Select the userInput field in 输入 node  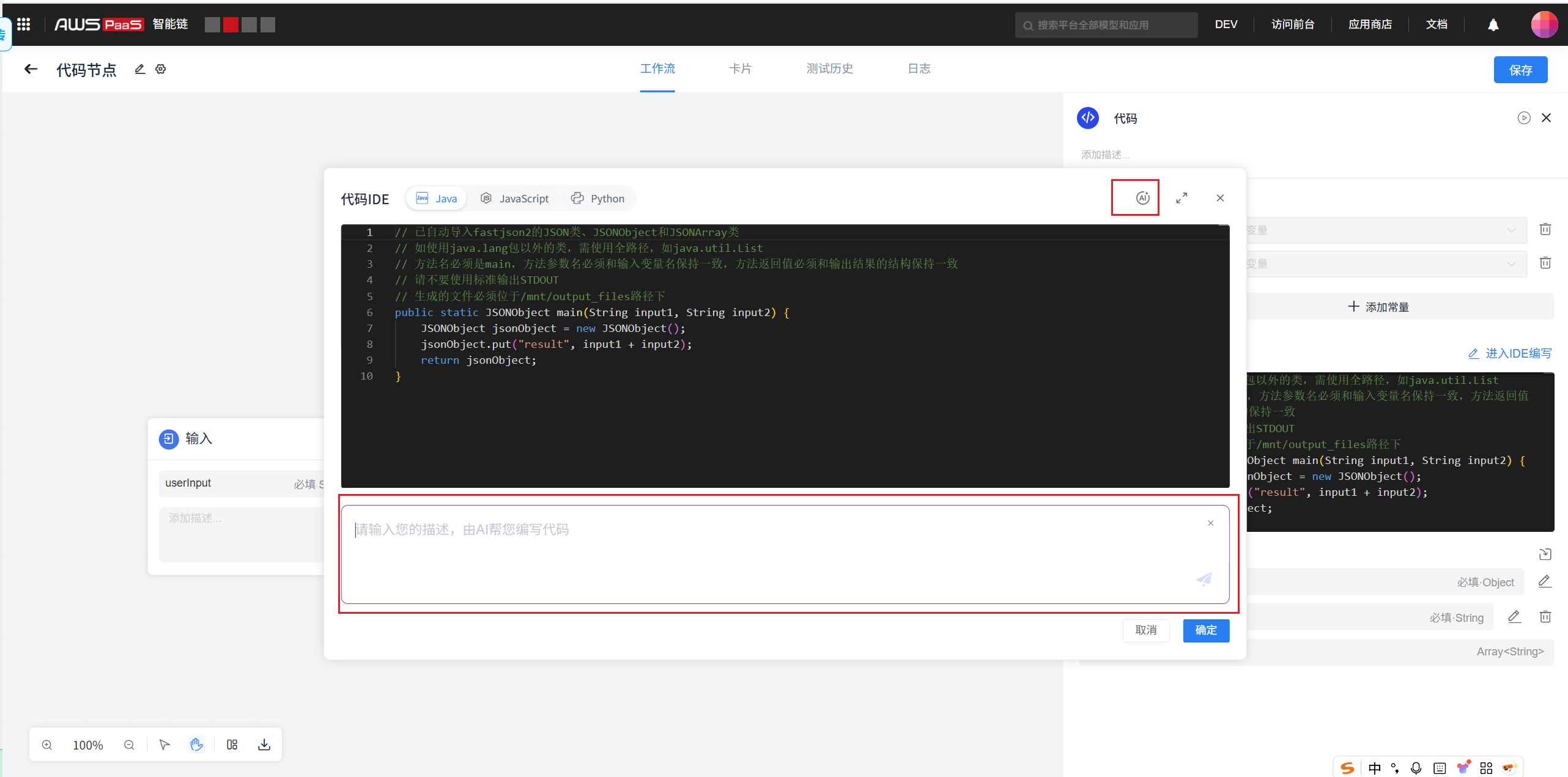(241, 484)
